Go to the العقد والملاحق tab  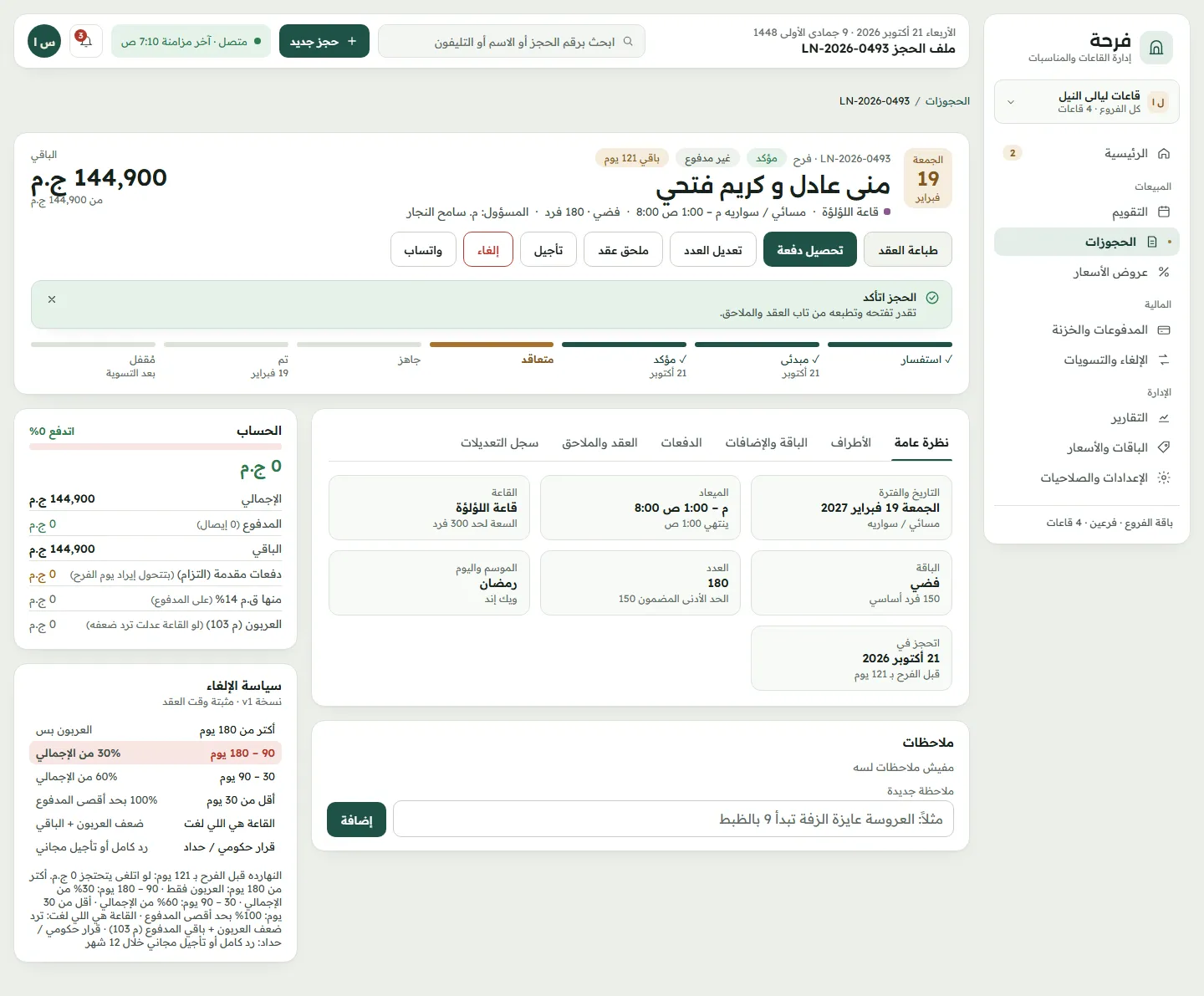tap(599, 442)
